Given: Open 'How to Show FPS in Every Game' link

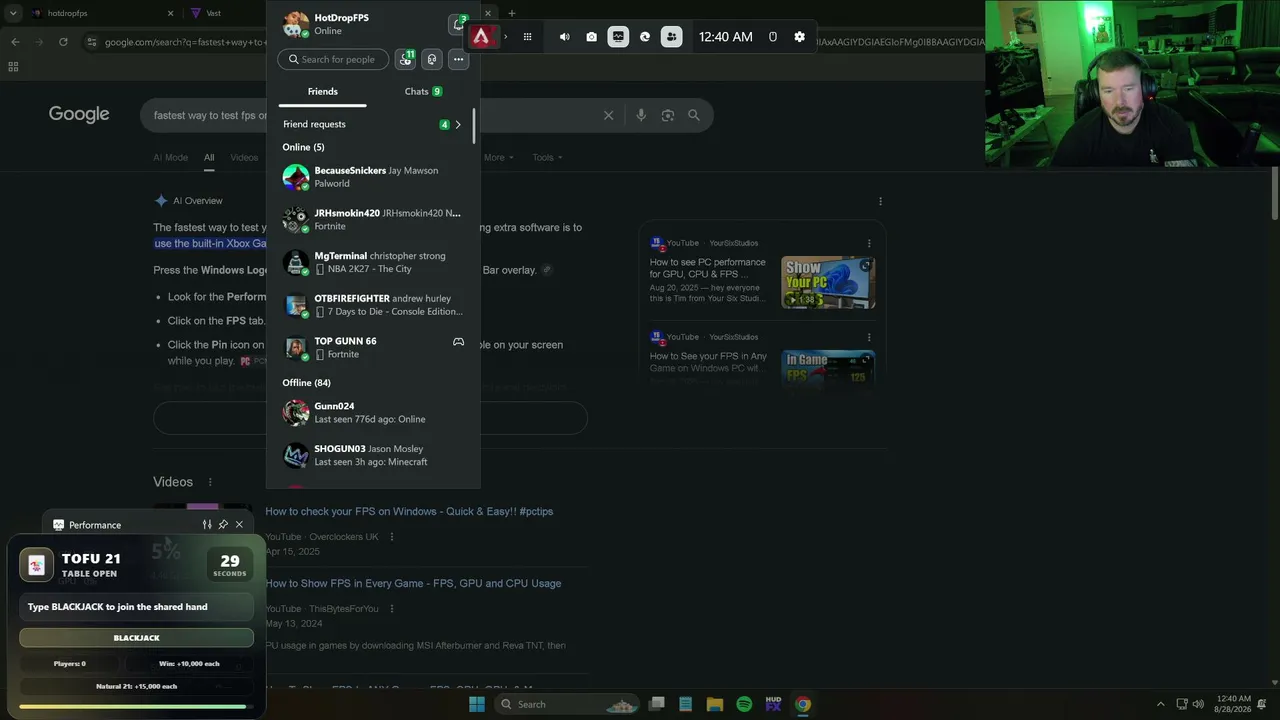Looking at the screenshot, I should [413, 583].
